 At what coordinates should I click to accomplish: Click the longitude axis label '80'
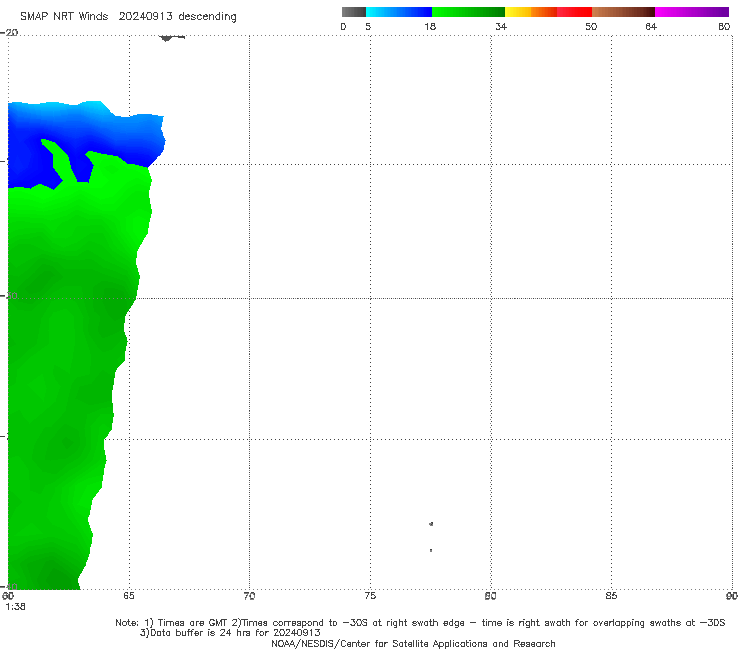tap(490, 596)
